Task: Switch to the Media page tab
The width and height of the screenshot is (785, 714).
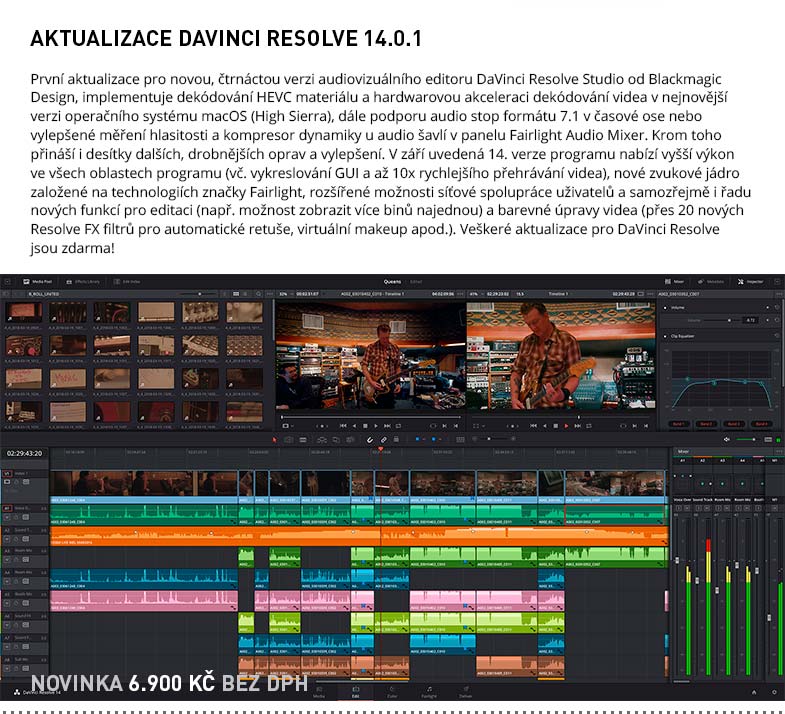Action: pos(319,692)
